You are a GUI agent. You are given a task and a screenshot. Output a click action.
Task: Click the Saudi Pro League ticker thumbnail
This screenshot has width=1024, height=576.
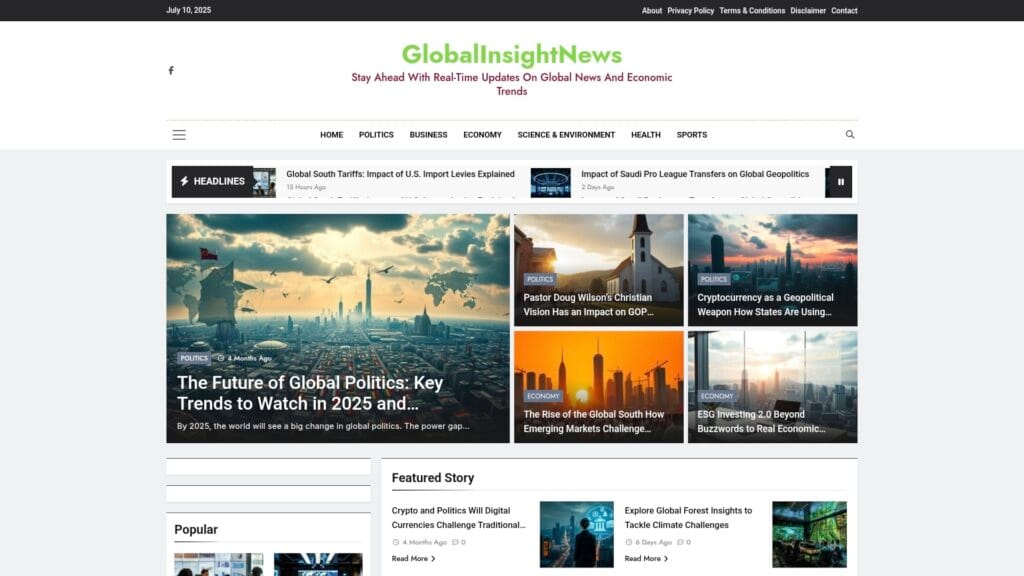[551, 183]
